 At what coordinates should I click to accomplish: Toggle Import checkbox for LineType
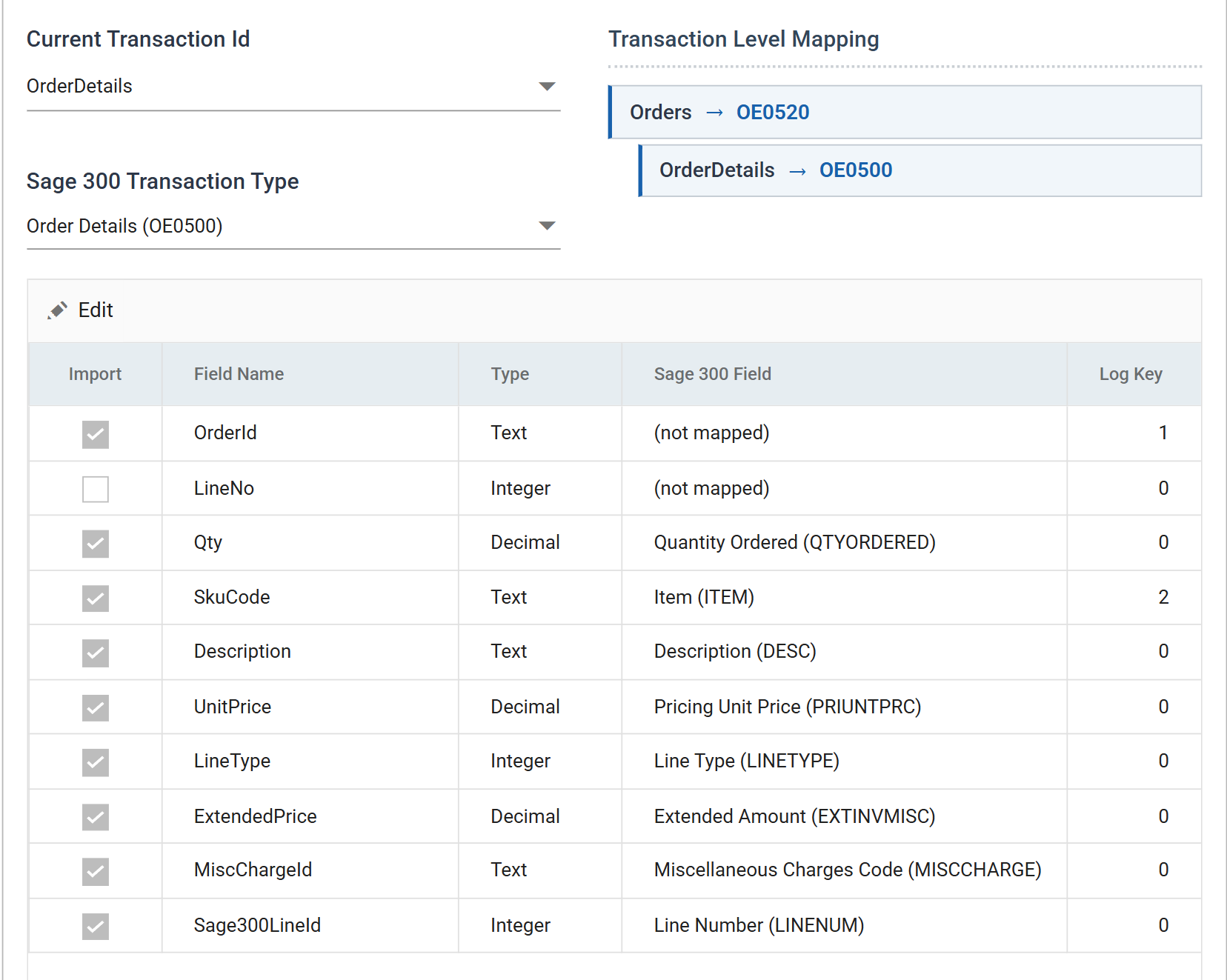(96, 762)
